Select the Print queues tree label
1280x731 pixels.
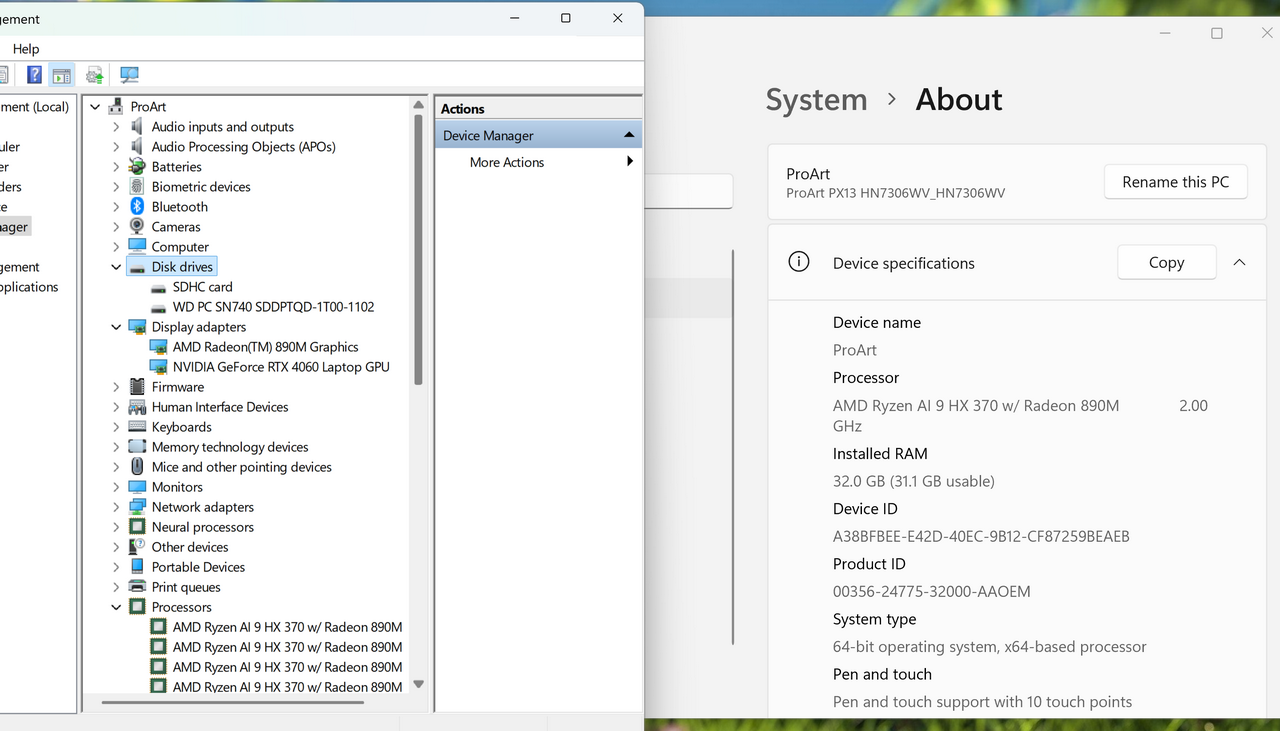pyautogui.click(x=186, y=587)
